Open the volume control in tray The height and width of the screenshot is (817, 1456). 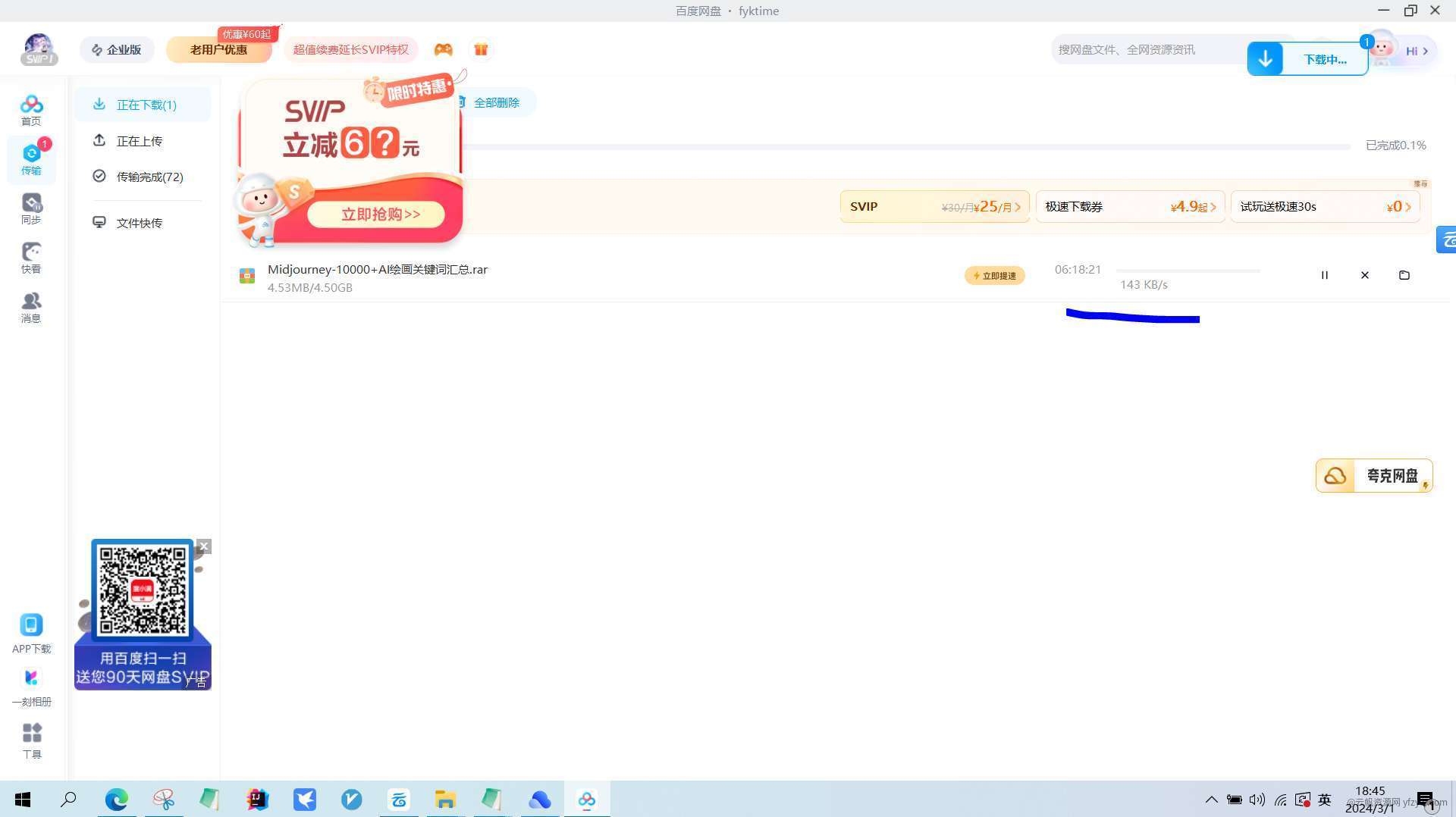[x=1257, y=799]
